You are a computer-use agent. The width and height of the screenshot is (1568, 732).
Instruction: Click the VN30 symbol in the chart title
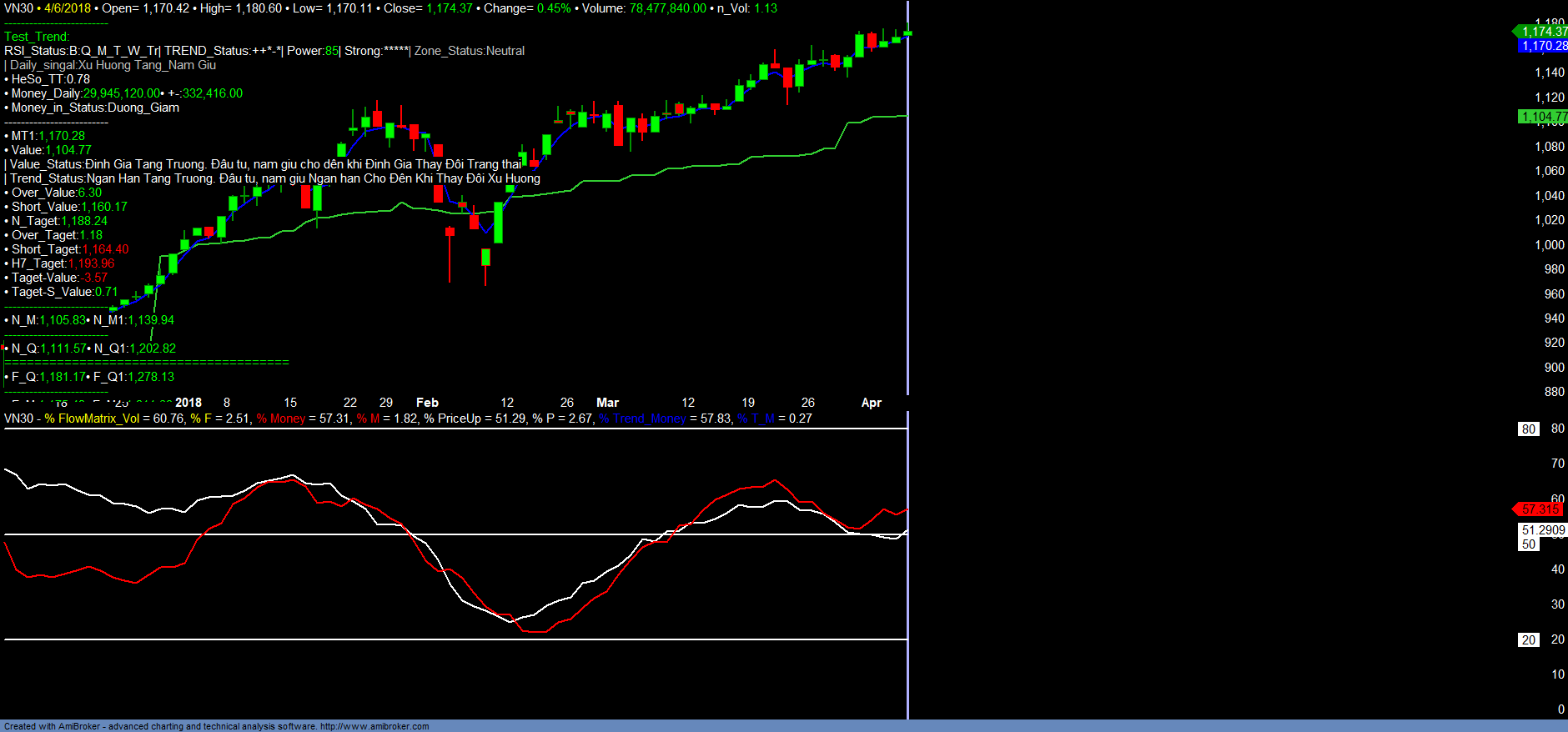coord(18,8)
